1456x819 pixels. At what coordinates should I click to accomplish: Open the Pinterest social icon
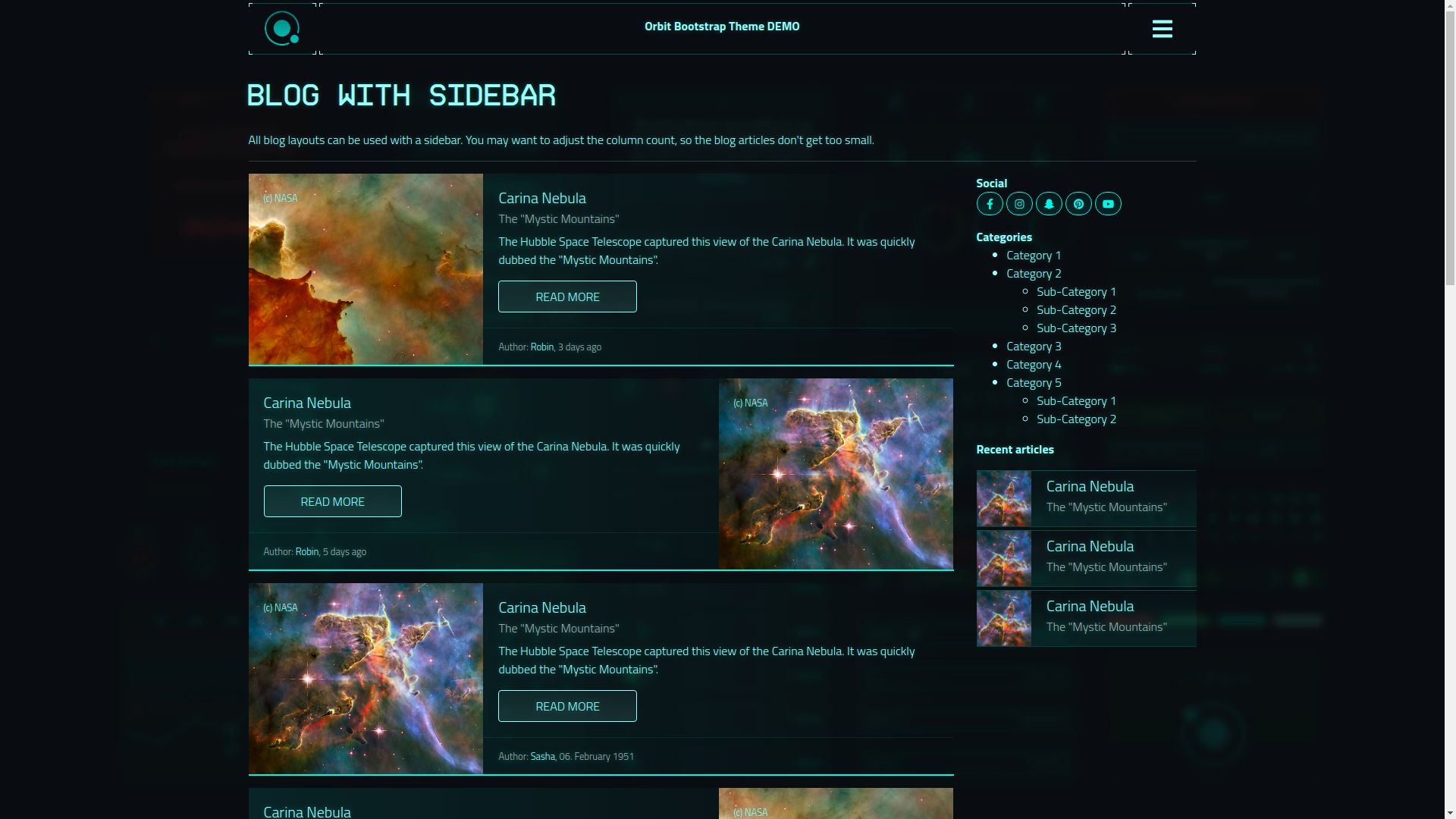1078,204
